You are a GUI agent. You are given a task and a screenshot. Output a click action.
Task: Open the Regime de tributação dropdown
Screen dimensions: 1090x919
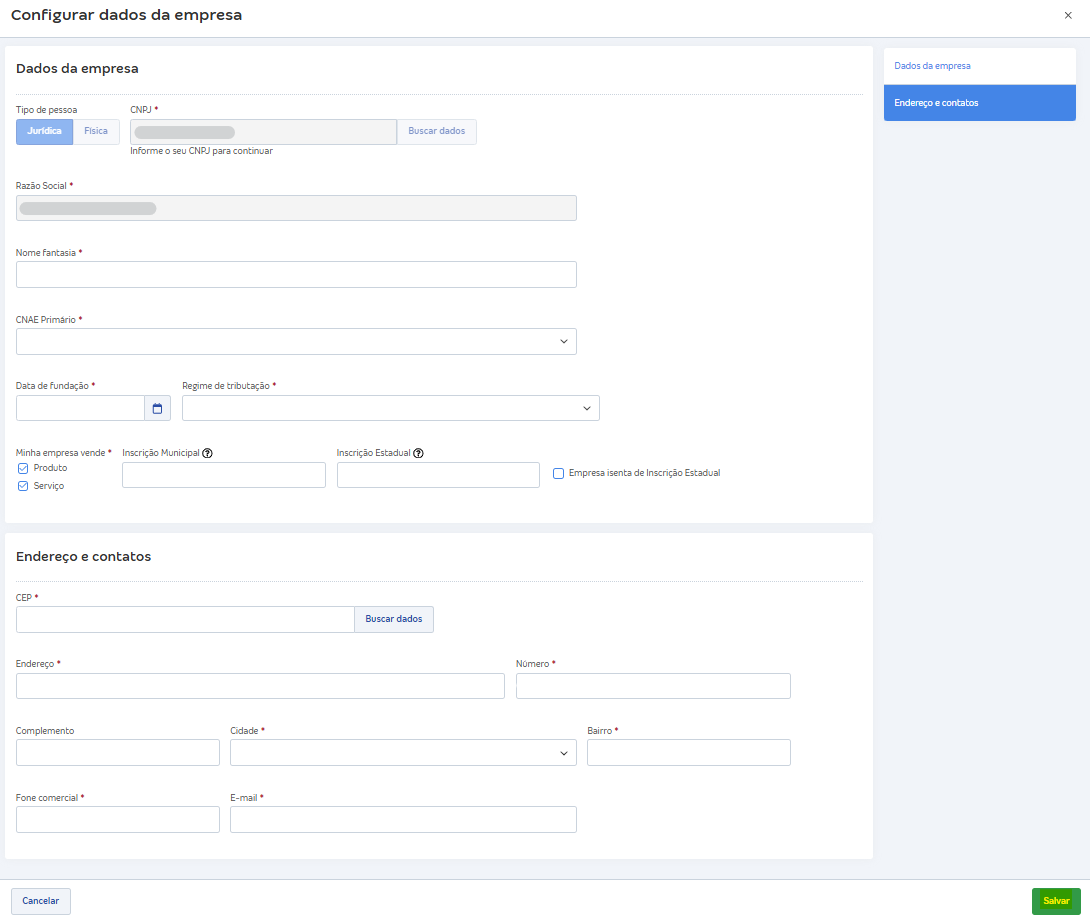[390, 408]
